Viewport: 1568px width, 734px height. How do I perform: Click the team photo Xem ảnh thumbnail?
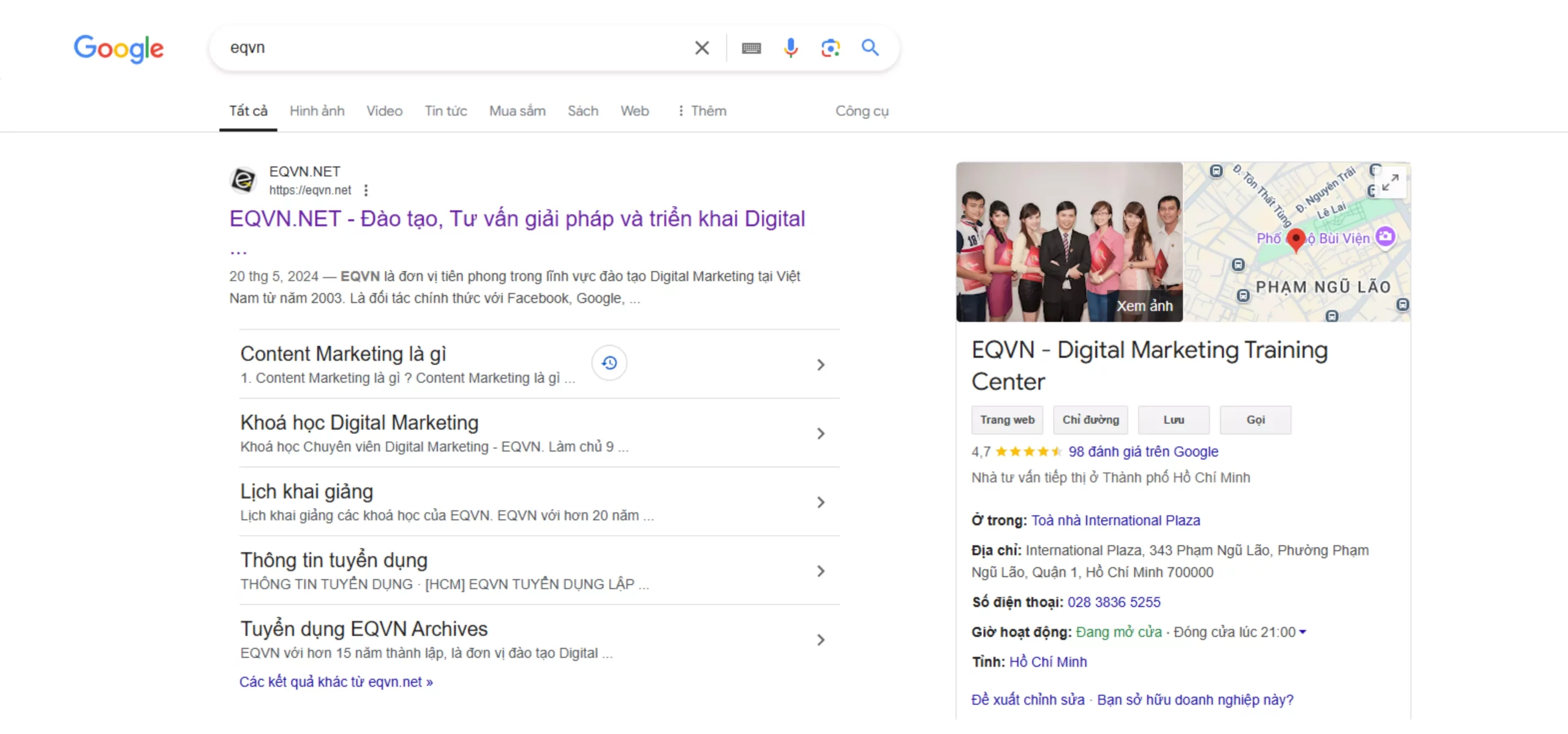pyautogui.click(x=1069, y=242)
